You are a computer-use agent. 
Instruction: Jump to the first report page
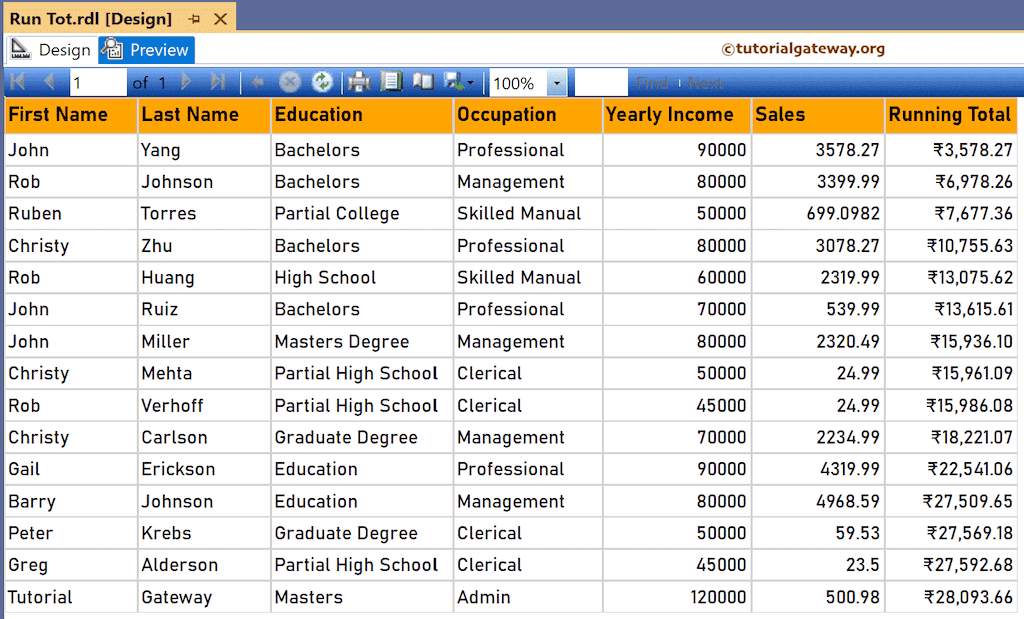pos(17,82)
